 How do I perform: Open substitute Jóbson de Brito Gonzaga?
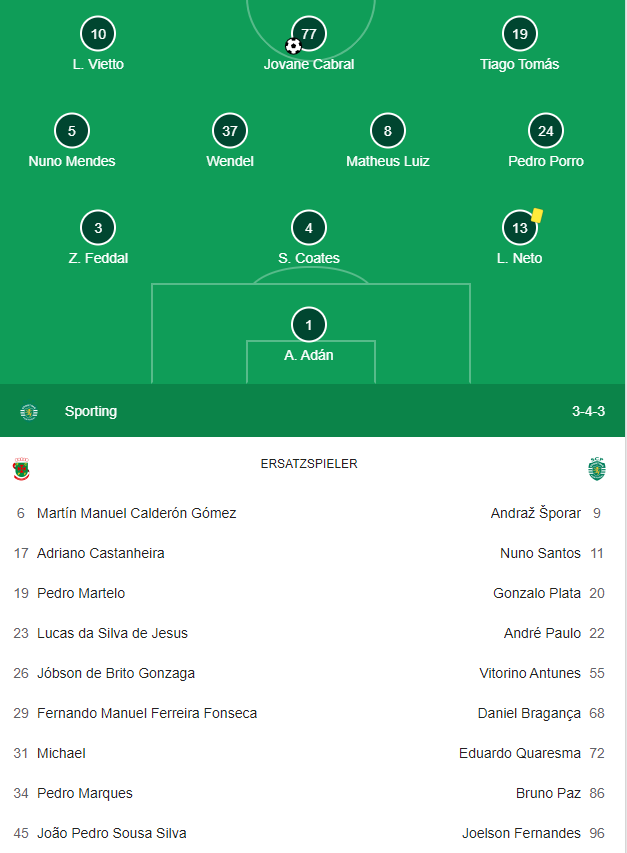[116, 673]
